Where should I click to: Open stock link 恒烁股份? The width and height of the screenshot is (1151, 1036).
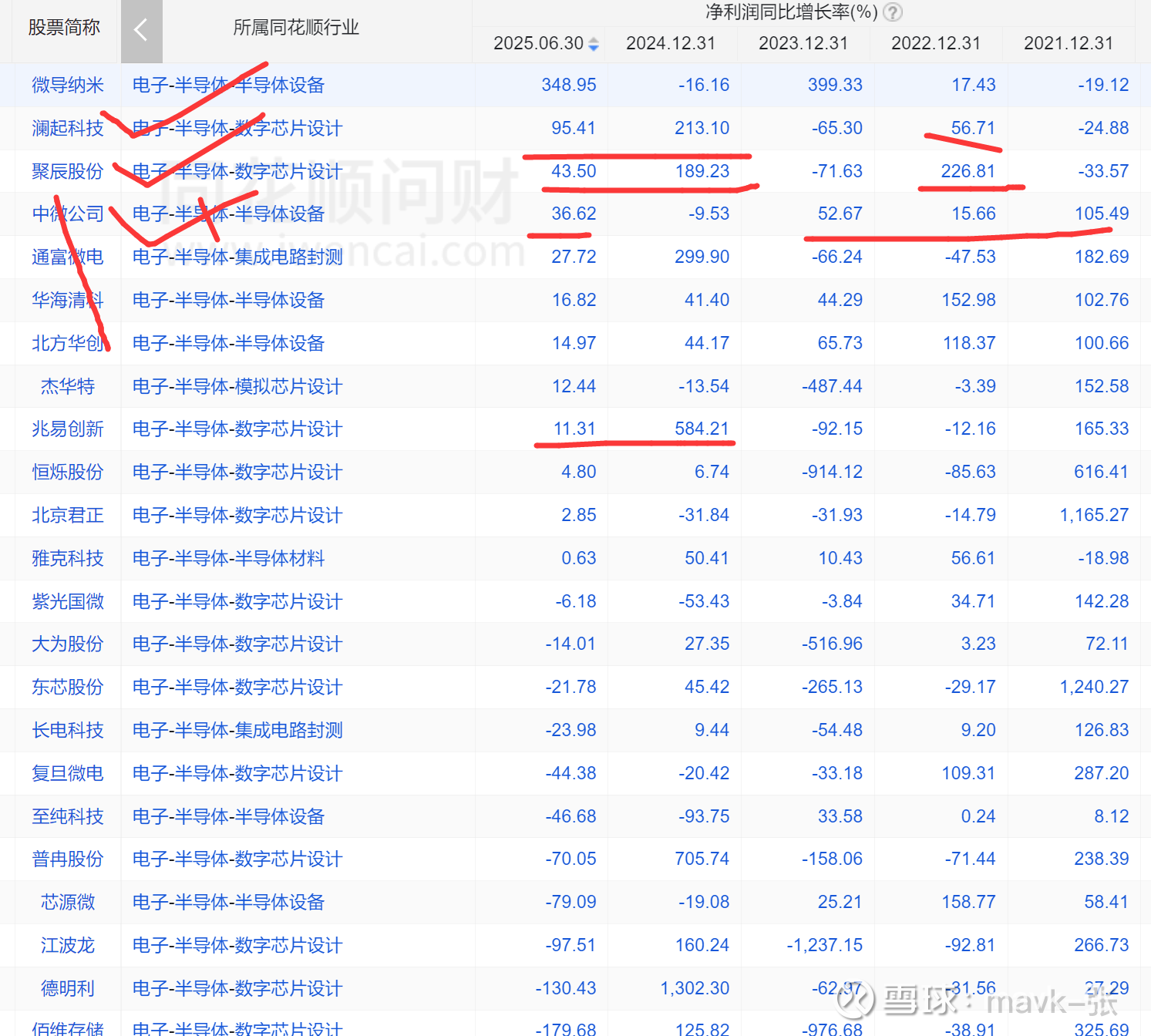68,472
